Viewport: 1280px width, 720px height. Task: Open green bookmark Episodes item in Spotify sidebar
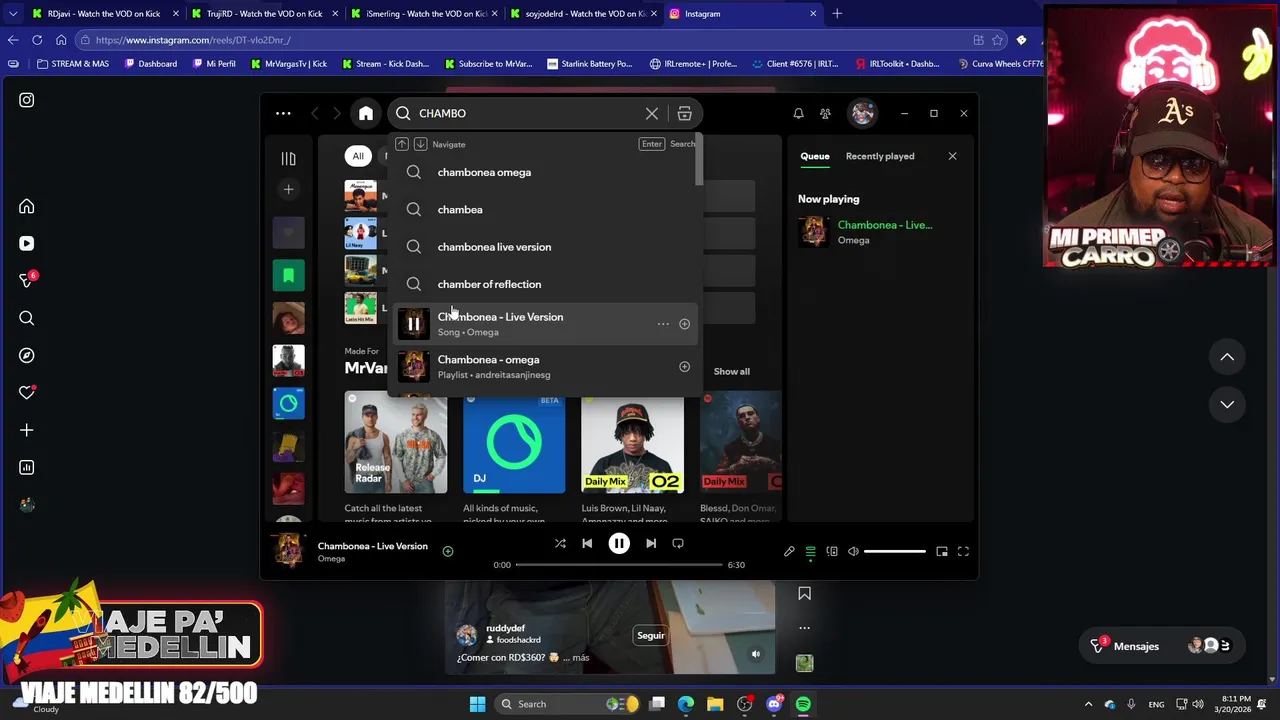pos(288,275)
